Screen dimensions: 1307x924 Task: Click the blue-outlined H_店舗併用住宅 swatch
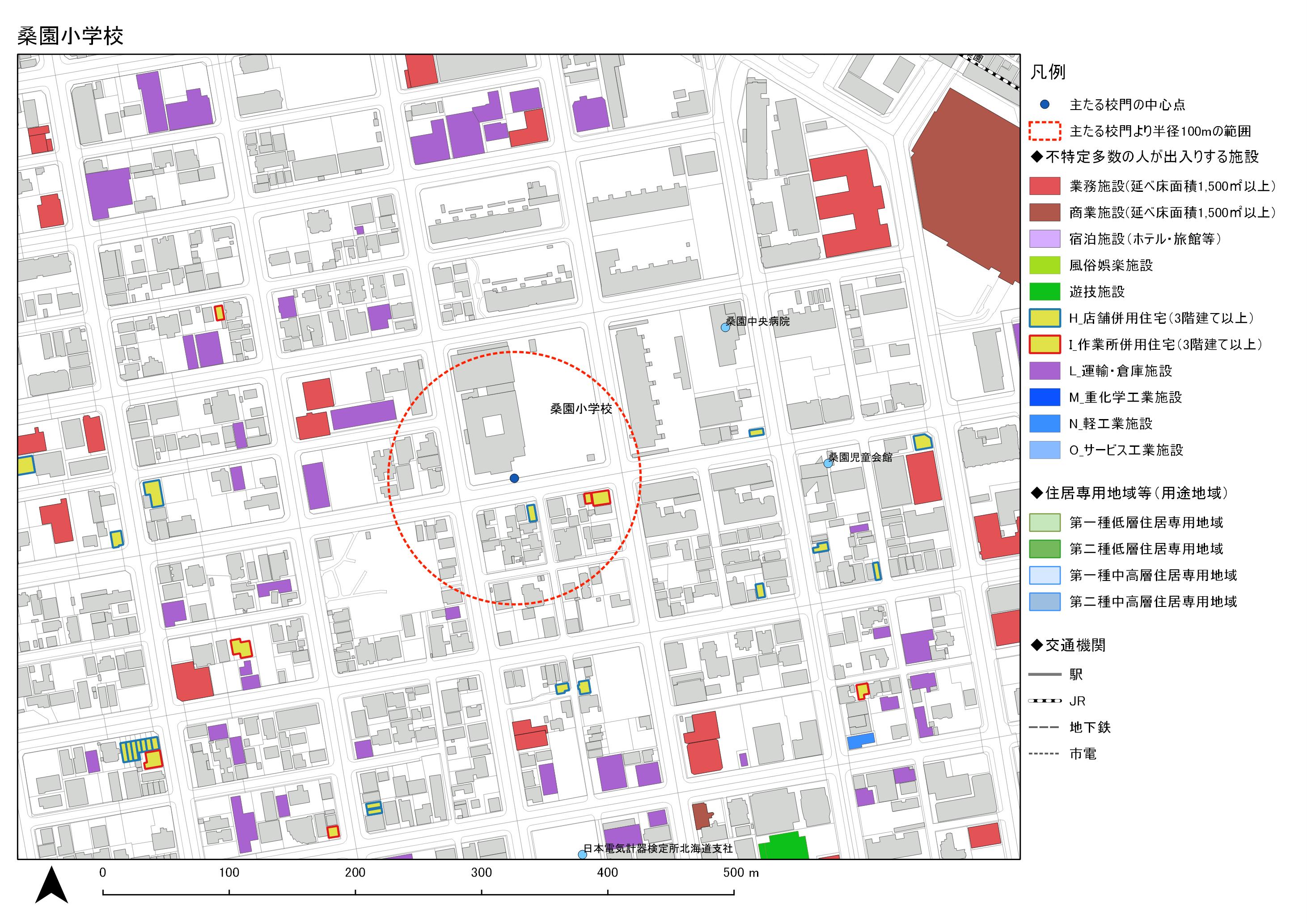(1045, 318)
